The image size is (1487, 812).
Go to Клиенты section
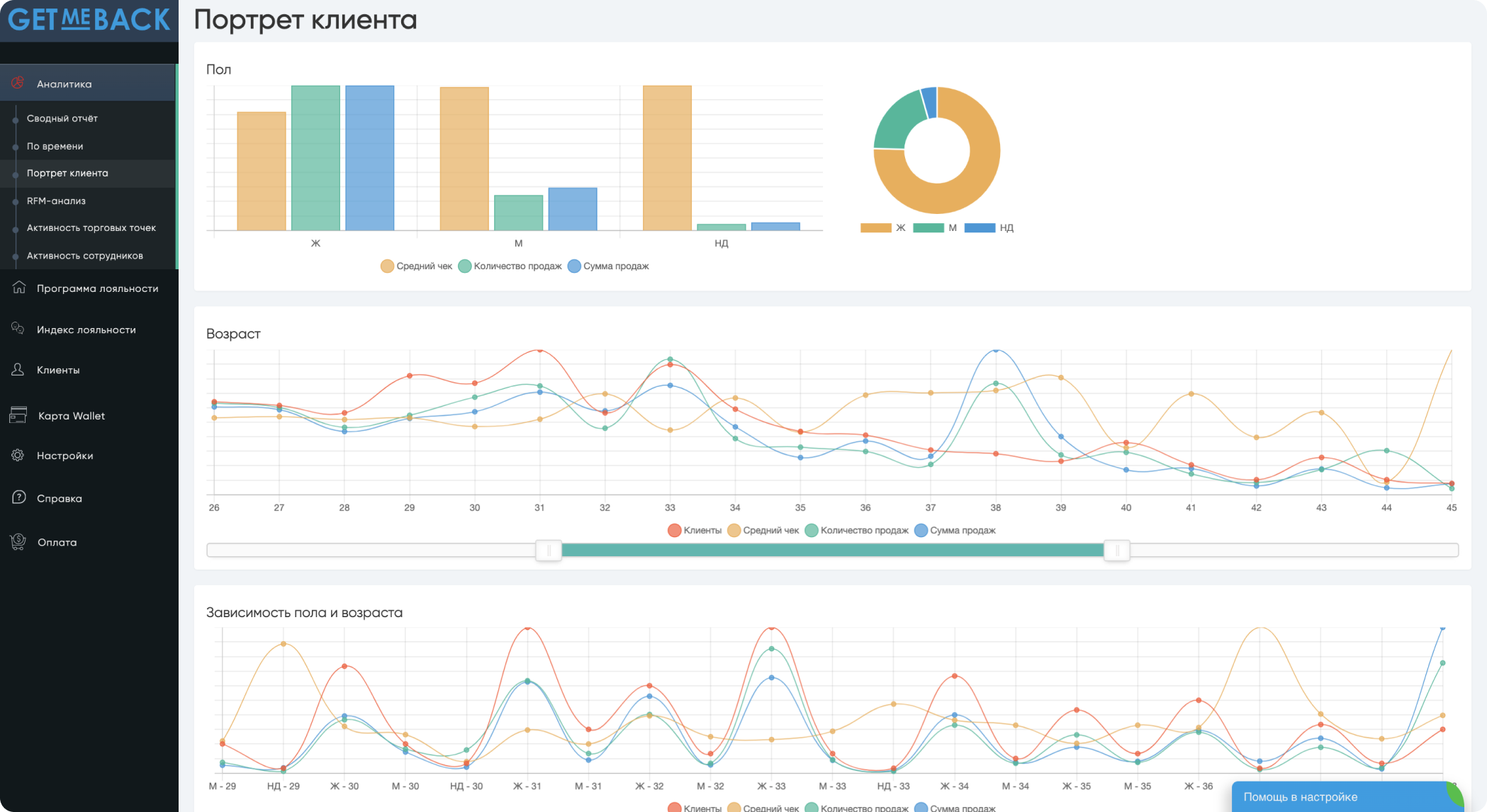tap(58, 370)
